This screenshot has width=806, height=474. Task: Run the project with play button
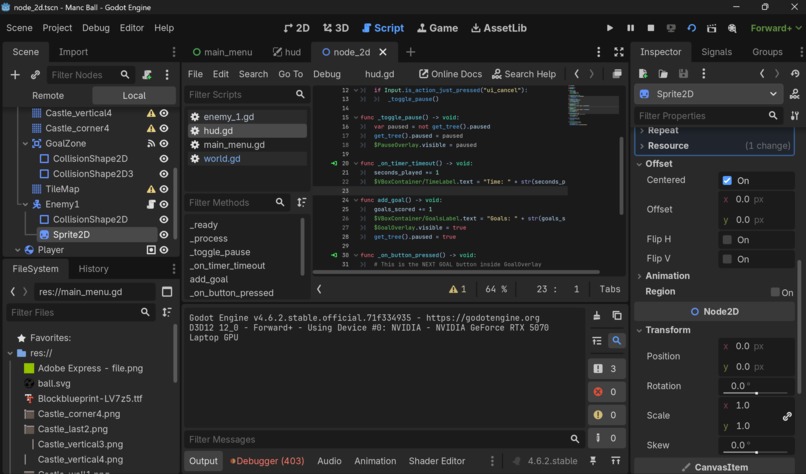coord(610,28)
